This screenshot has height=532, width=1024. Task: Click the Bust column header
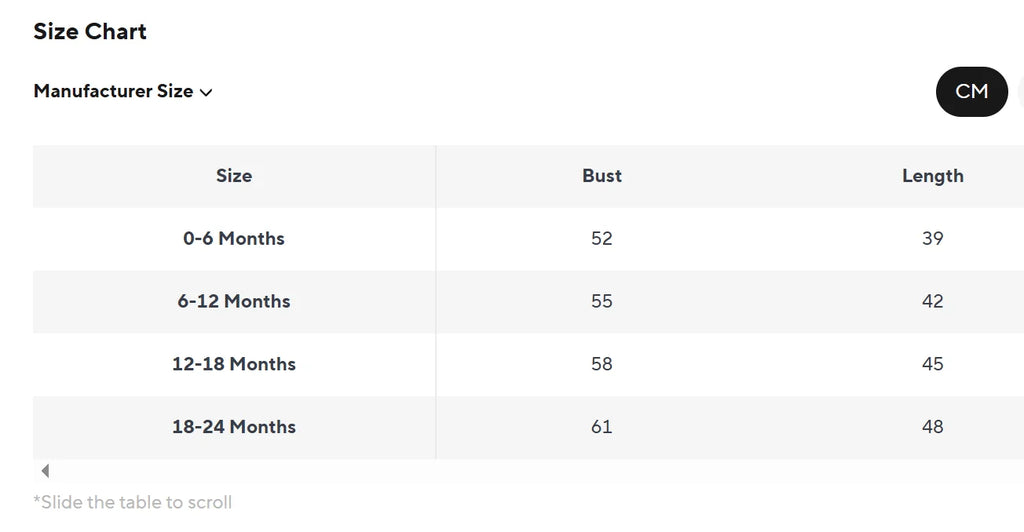(x=601, y=176)
